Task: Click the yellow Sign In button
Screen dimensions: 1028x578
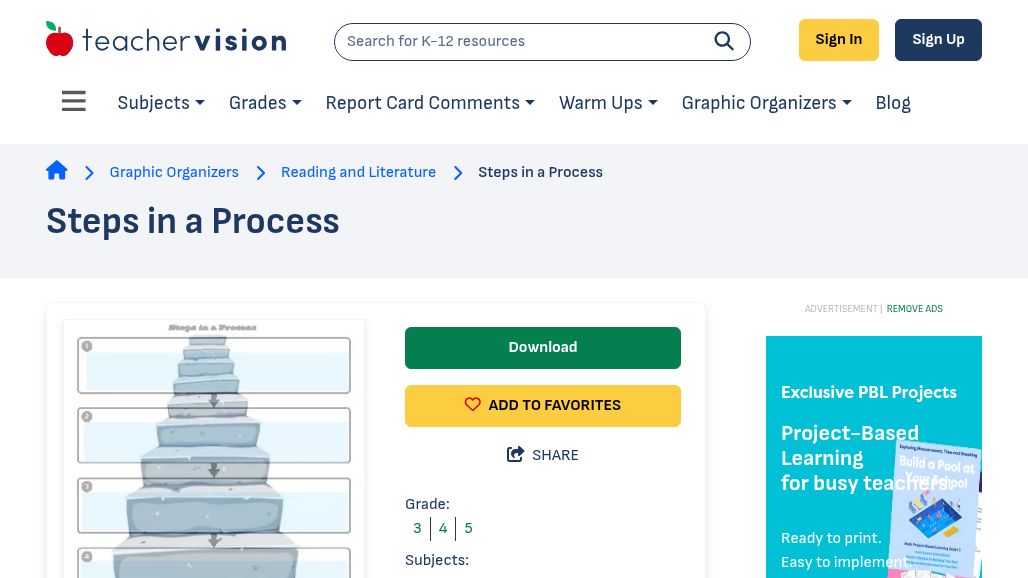Action: (838, 40)
